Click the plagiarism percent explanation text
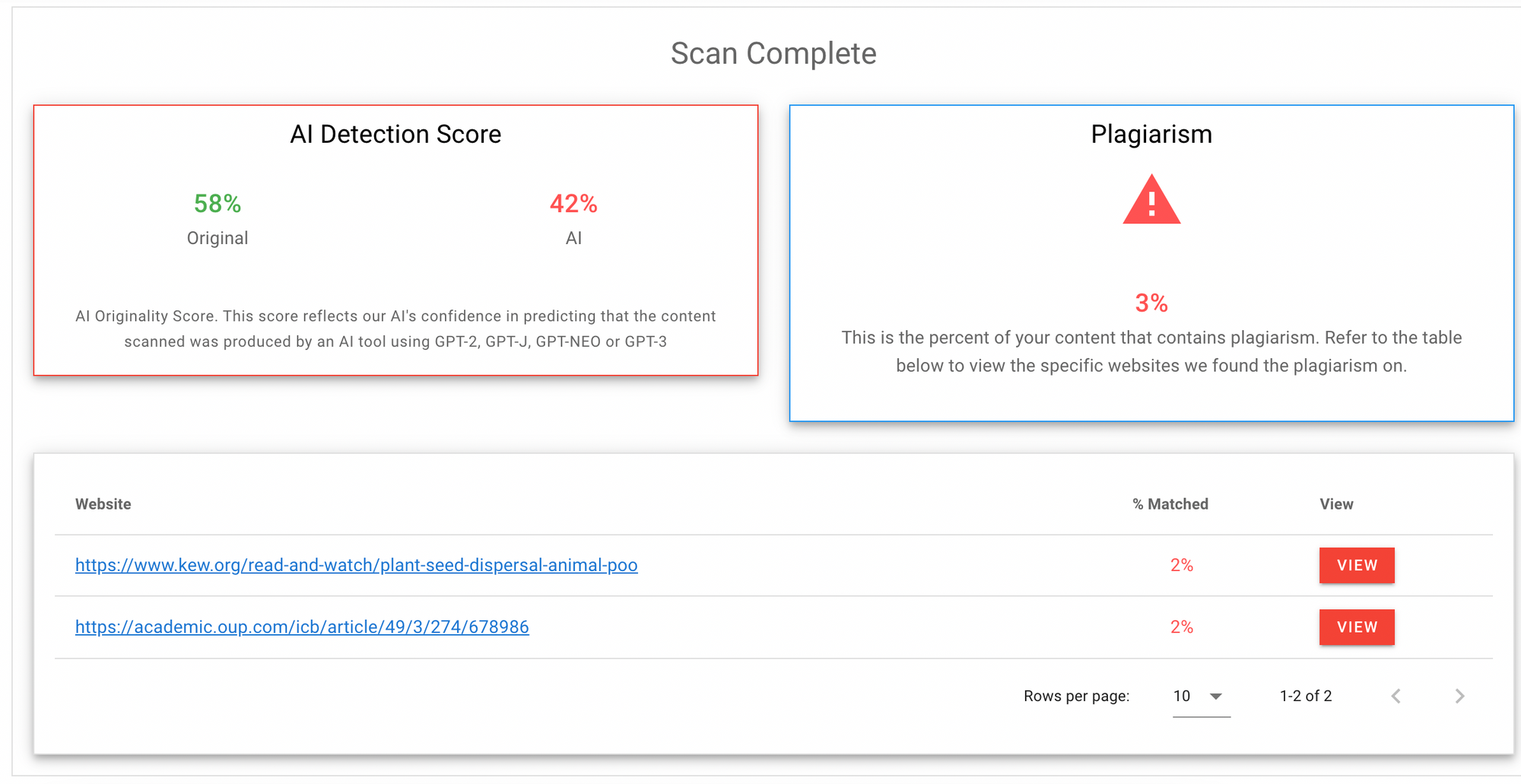 click(x=1151, y=351)
